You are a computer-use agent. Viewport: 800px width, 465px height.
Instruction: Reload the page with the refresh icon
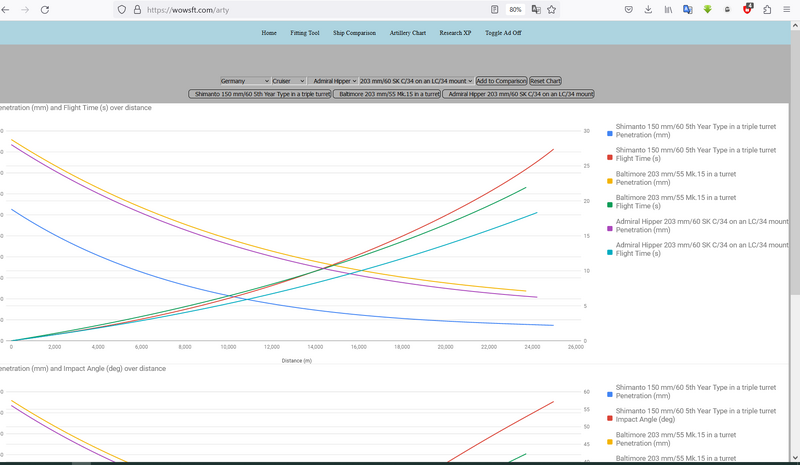tap(45, 10)
